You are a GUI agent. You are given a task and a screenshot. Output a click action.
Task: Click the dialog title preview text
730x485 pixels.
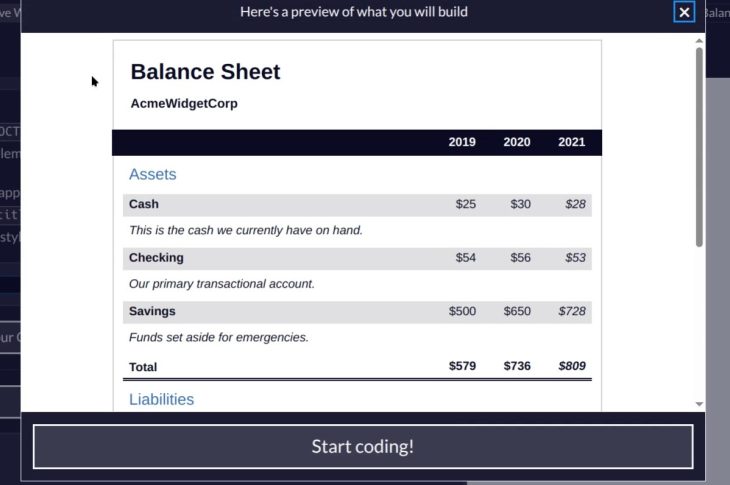(354, 12)
